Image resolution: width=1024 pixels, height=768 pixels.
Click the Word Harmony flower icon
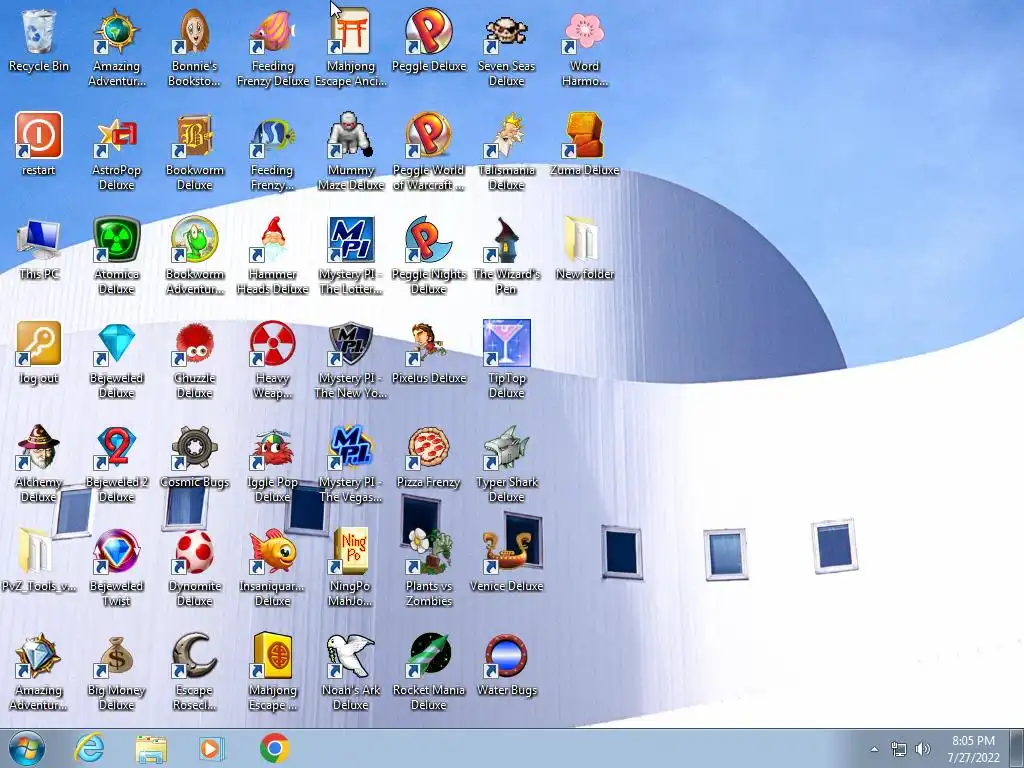[x=584, y=31]
